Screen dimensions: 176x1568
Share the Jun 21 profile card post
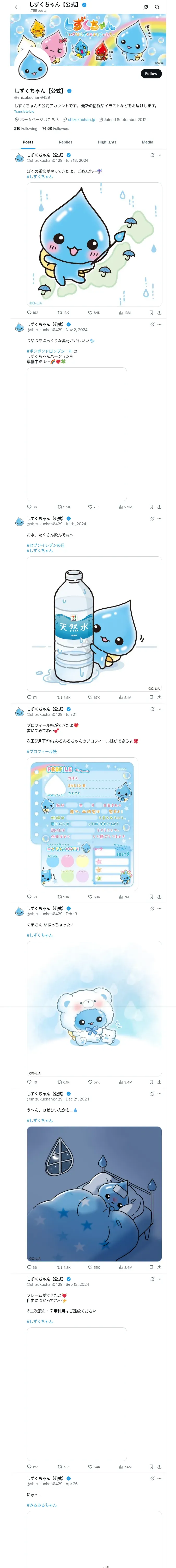[x=160, y=897]
